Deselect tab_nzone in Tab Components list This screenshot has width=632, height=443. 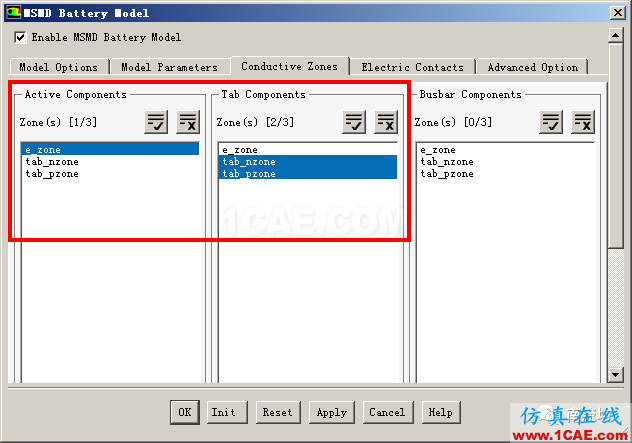pos(308,162)
